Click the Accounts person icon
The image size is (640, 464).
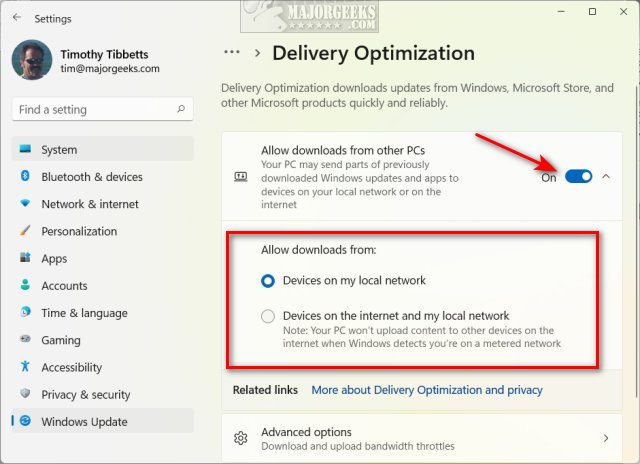click(25, 285)
